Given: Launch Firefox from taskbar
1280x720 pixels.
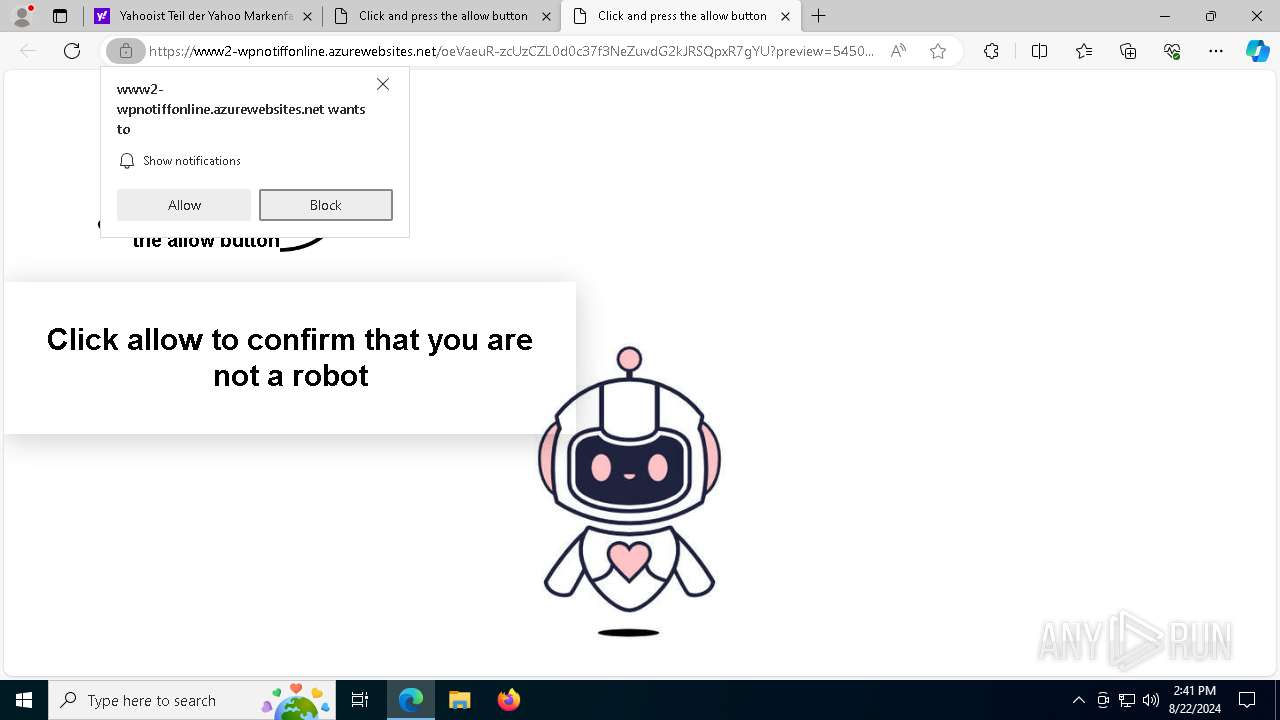Looking at the screenshot, I should (508, 700).
